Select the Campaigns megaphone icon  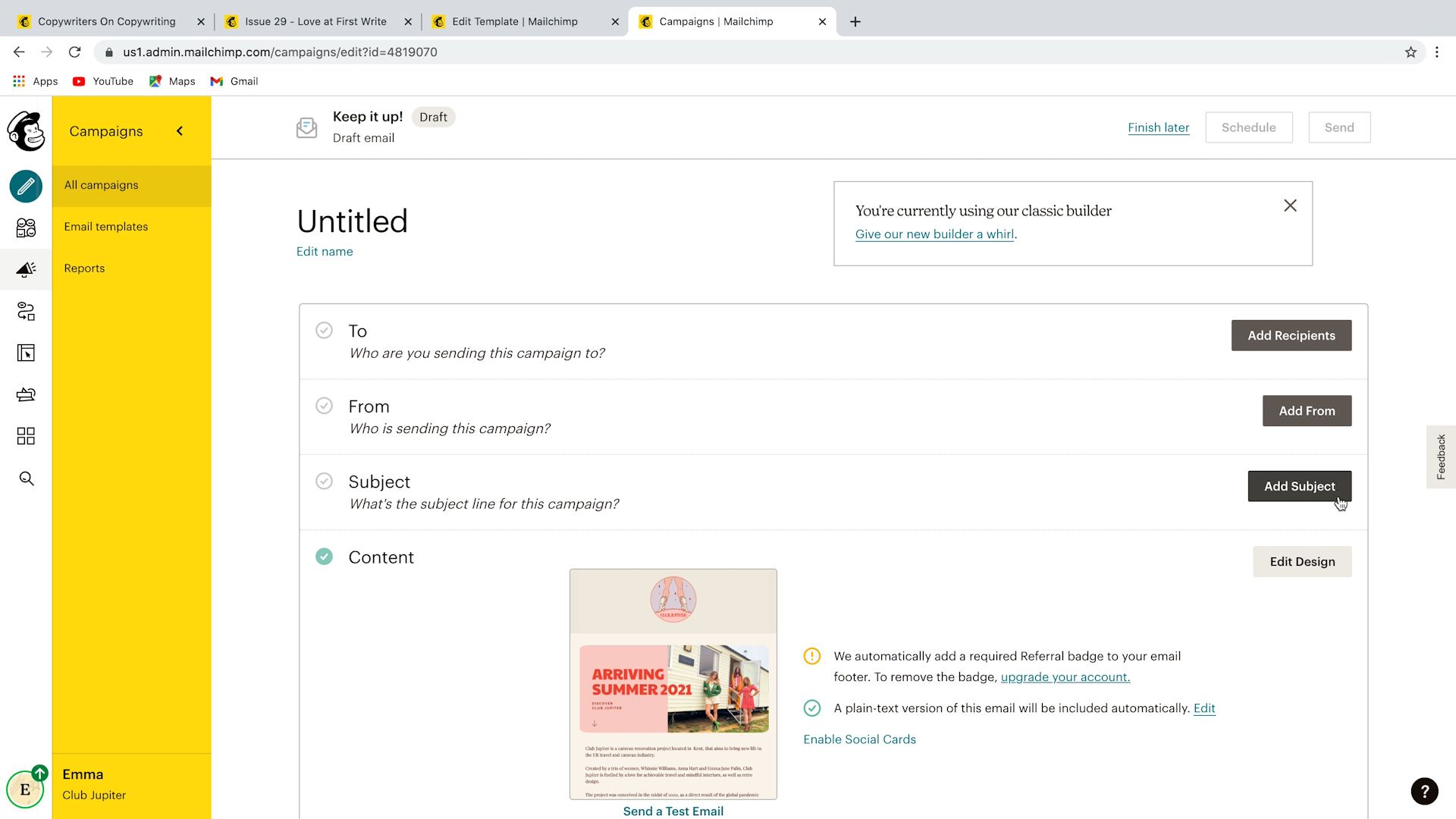[x=26, y=269]
